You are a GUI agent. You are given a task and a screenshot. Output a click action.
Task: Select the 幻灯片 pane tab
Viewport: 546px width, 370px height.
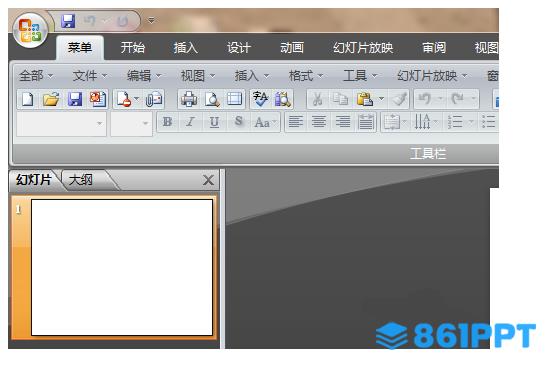click(x=34, y=180)
